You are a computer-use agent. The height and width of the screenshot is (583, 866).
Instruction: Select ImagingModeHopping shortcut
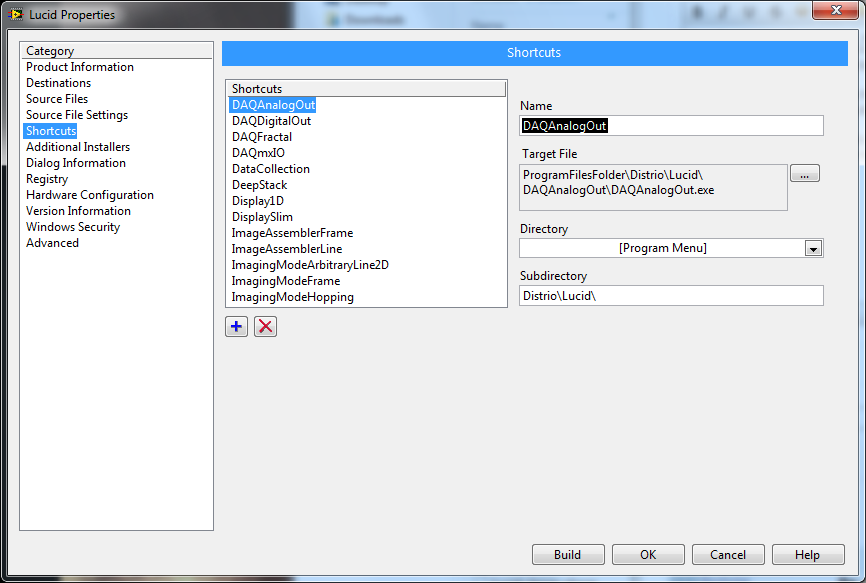(293, 297)
